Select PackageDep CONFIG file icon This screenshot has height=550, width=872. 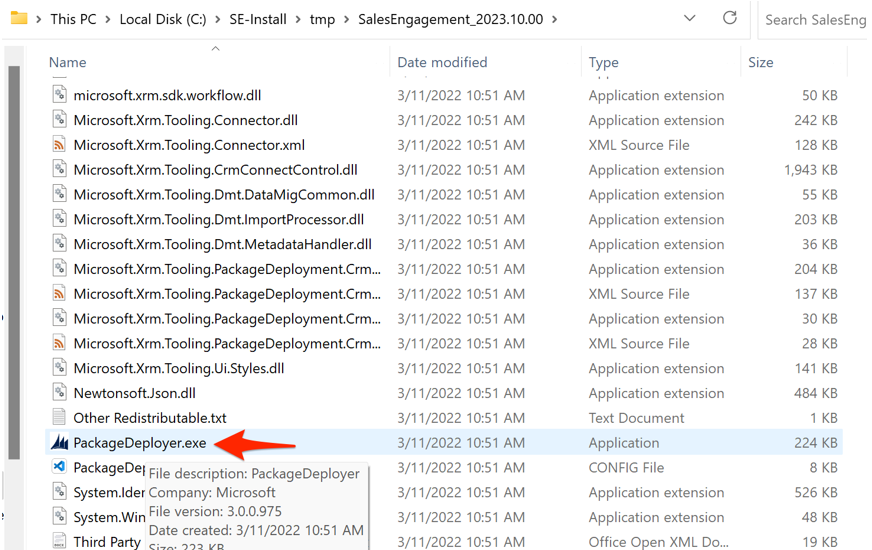[59, 467]
